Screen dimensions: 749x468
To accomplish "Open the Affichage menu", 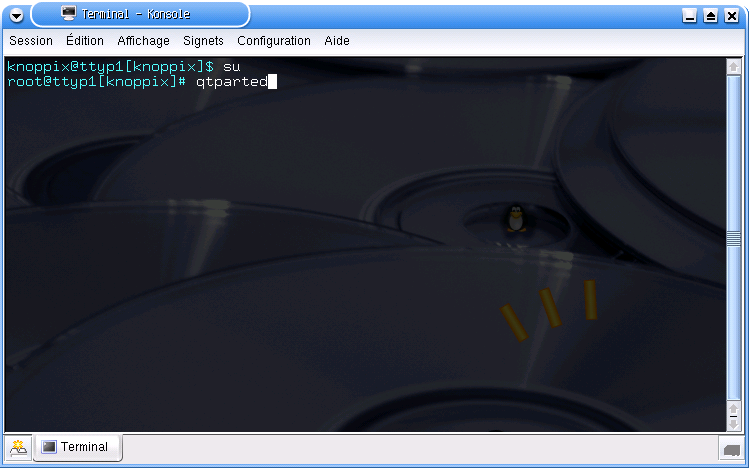I will coord(143,41).
